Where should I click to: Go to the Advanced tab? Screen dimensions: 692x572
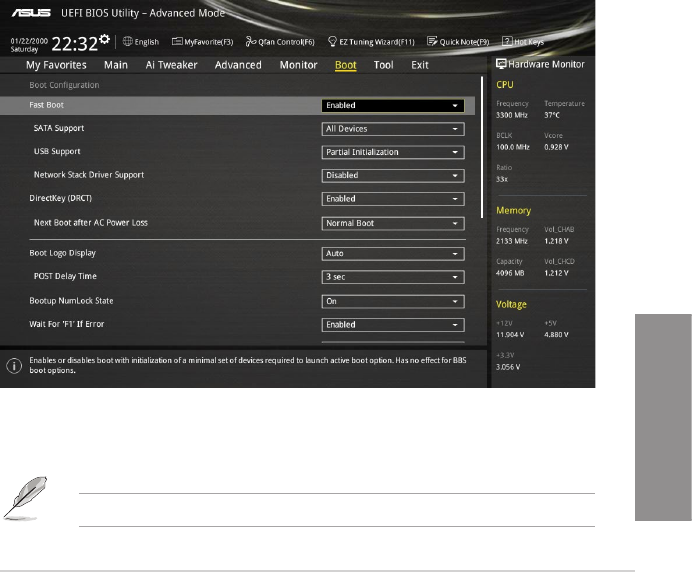pos(238,65)
